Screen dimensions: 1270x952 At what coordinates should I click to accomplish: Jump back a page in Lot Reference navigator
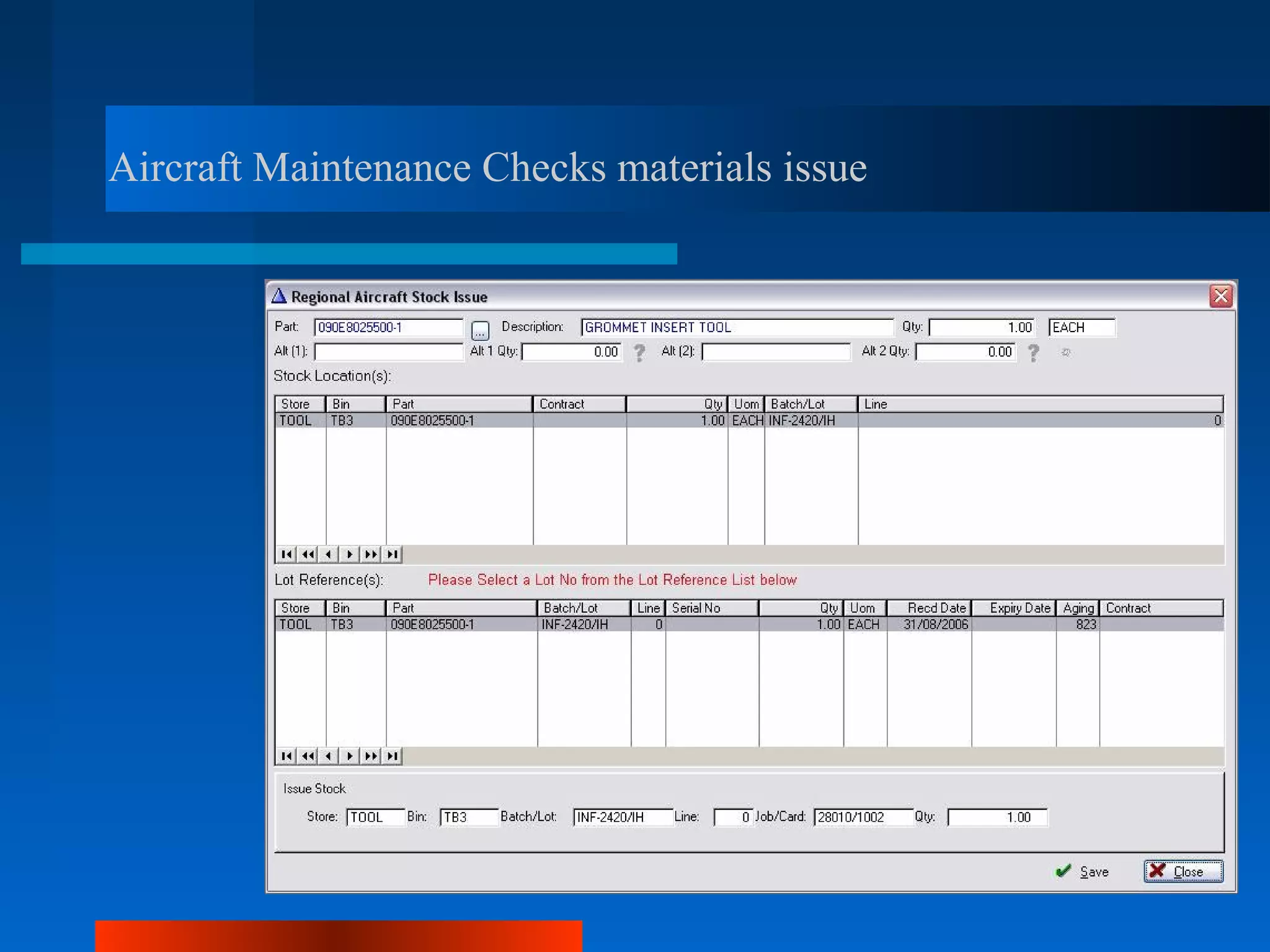pos(308,756)
